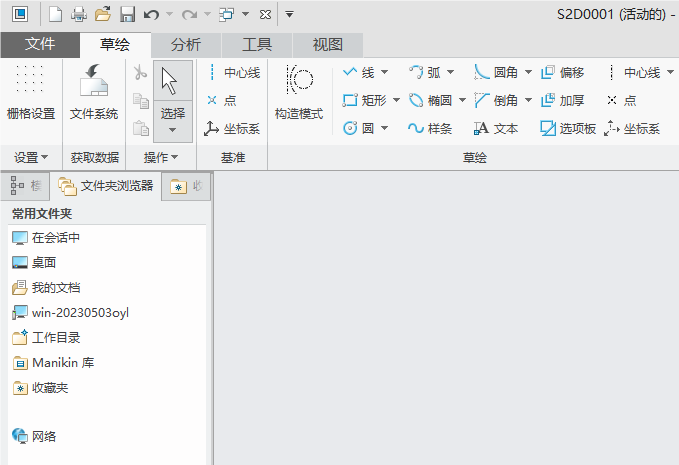The width and height of the screenshot is (679, 465).
Task: Switch to the 视图 ribbon tab
Action: pyautogui.click(x=328, y=45)
